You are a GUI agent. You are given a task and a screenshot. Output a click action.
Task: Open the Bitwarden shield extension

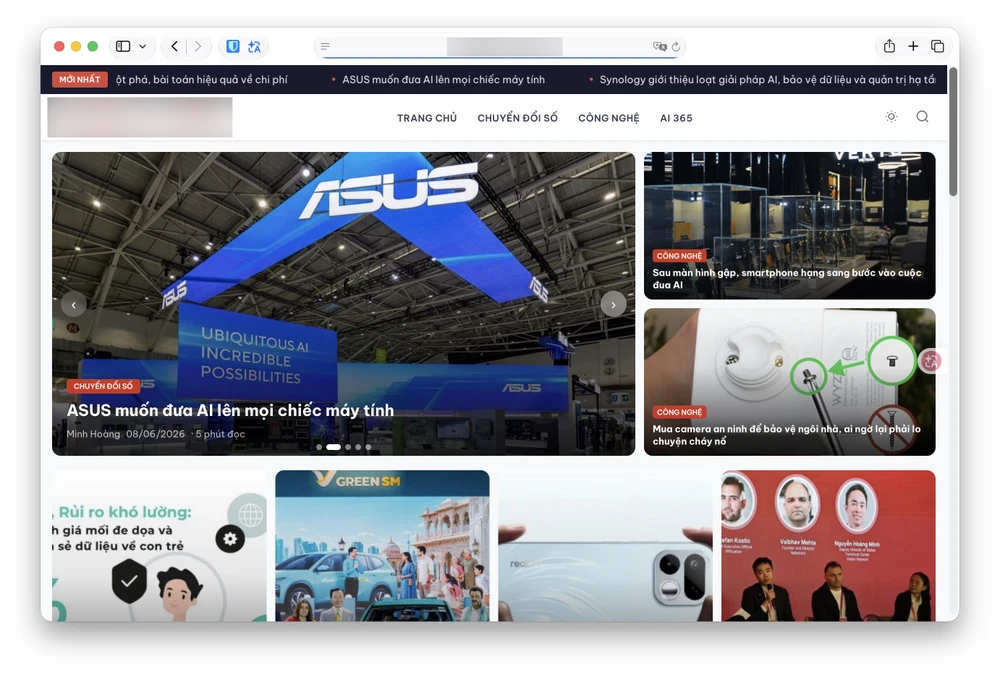point(233,46)
